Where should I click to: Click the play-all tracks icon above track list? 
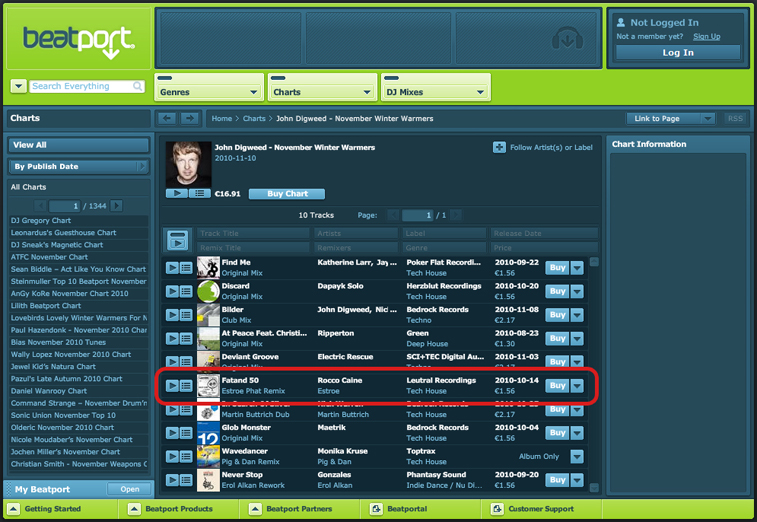(x=177, y=240)
